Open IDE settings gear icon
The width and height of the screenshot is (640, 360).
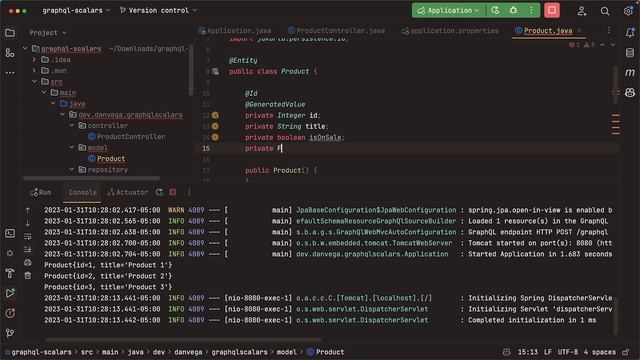628,11
